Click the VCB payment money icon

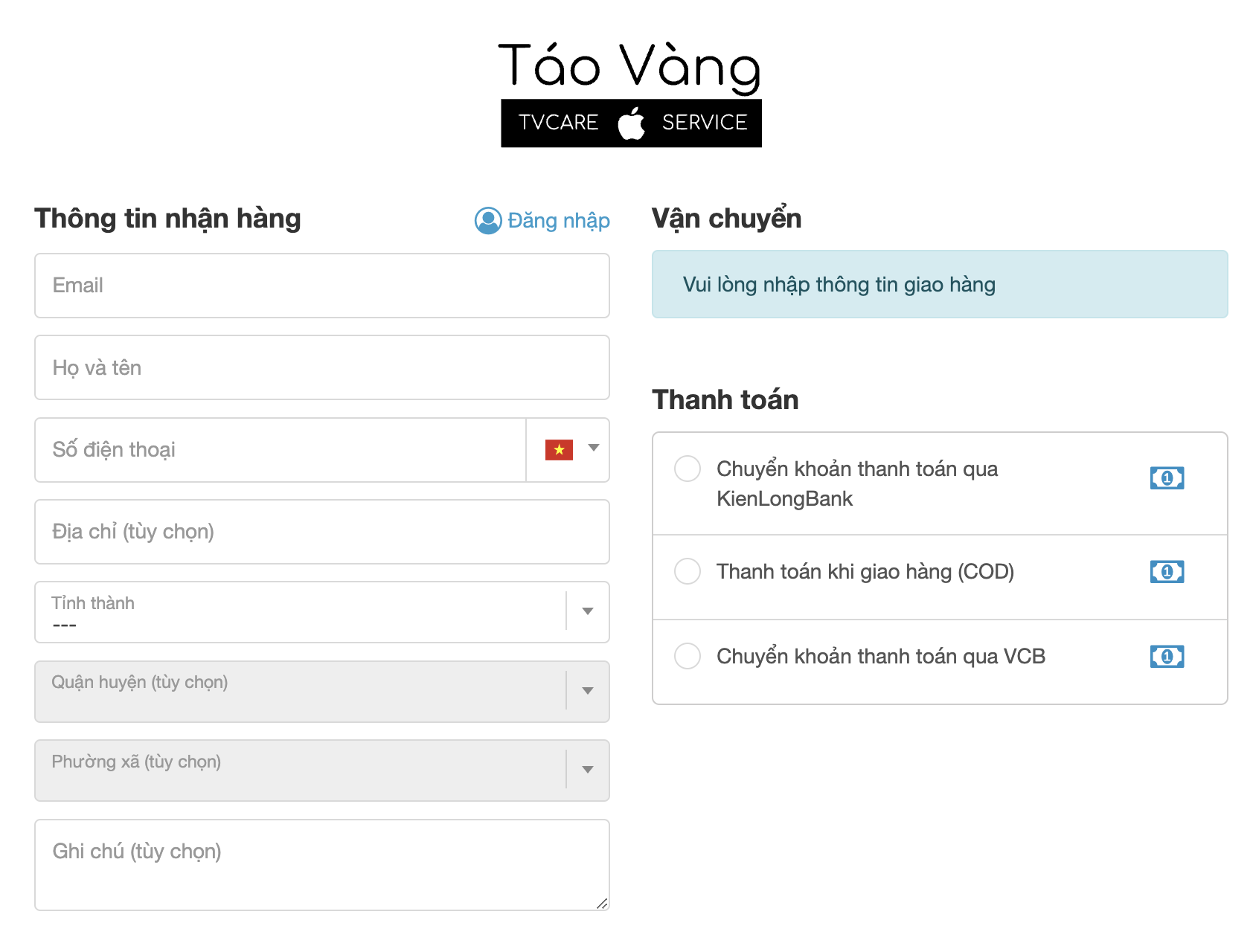click(x=1167, y=657)
